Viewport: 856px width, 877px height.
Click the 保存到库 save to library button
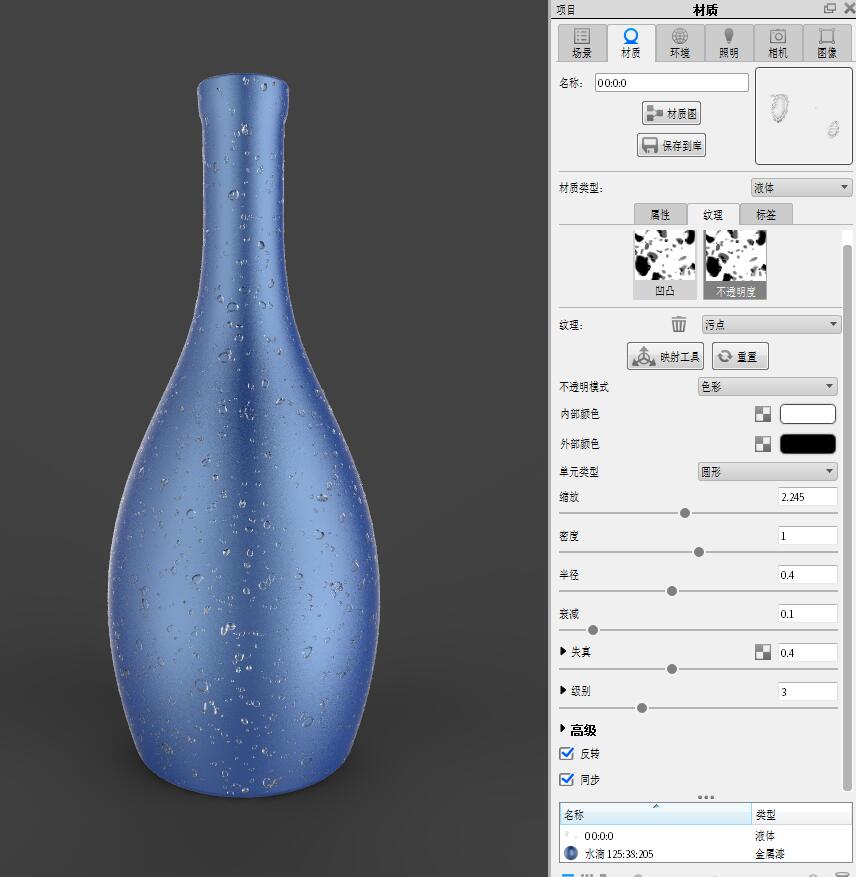[x=671, y=145]
